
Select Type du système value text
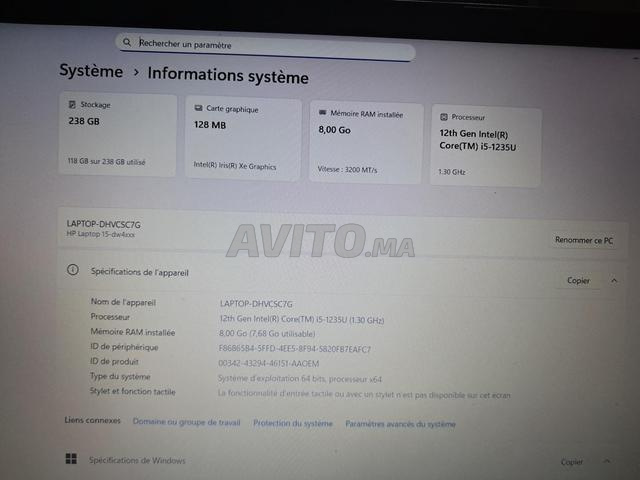pos(300,379)
